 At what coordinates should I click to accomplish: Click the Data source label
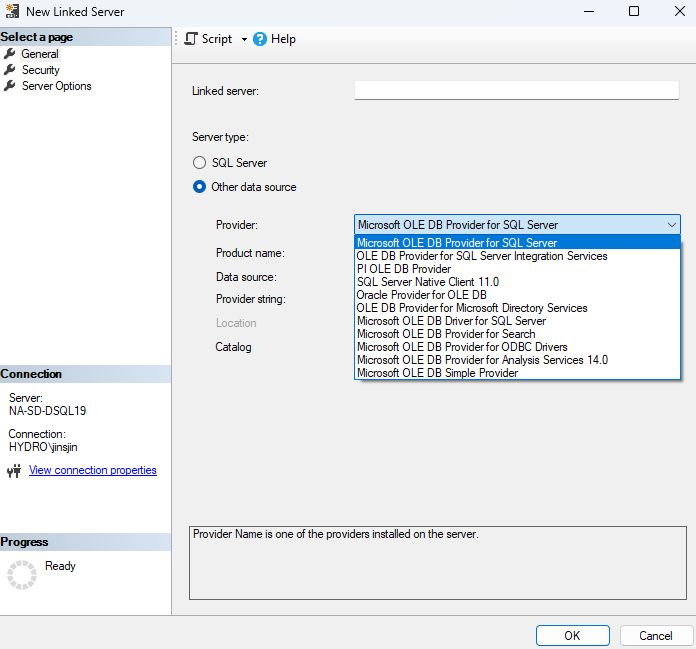pyautogui.click(x=246, y=277)
